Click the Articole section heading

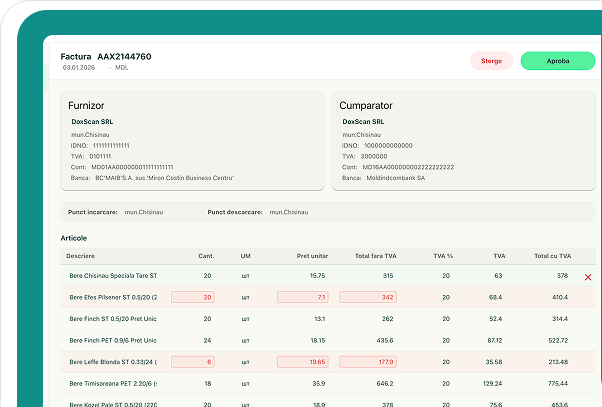(x=74, y=238)
